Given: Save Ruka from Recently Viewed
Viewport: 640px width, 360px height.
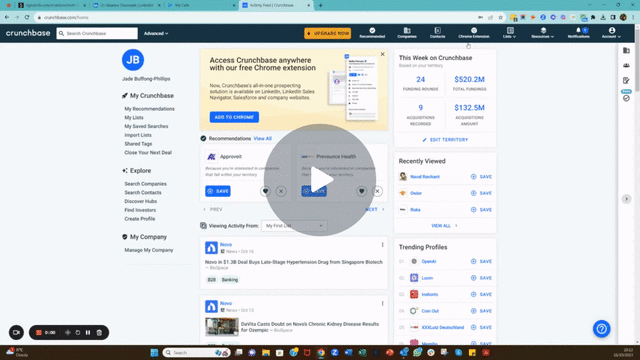Looking at the screenshot, I should 481,210.
